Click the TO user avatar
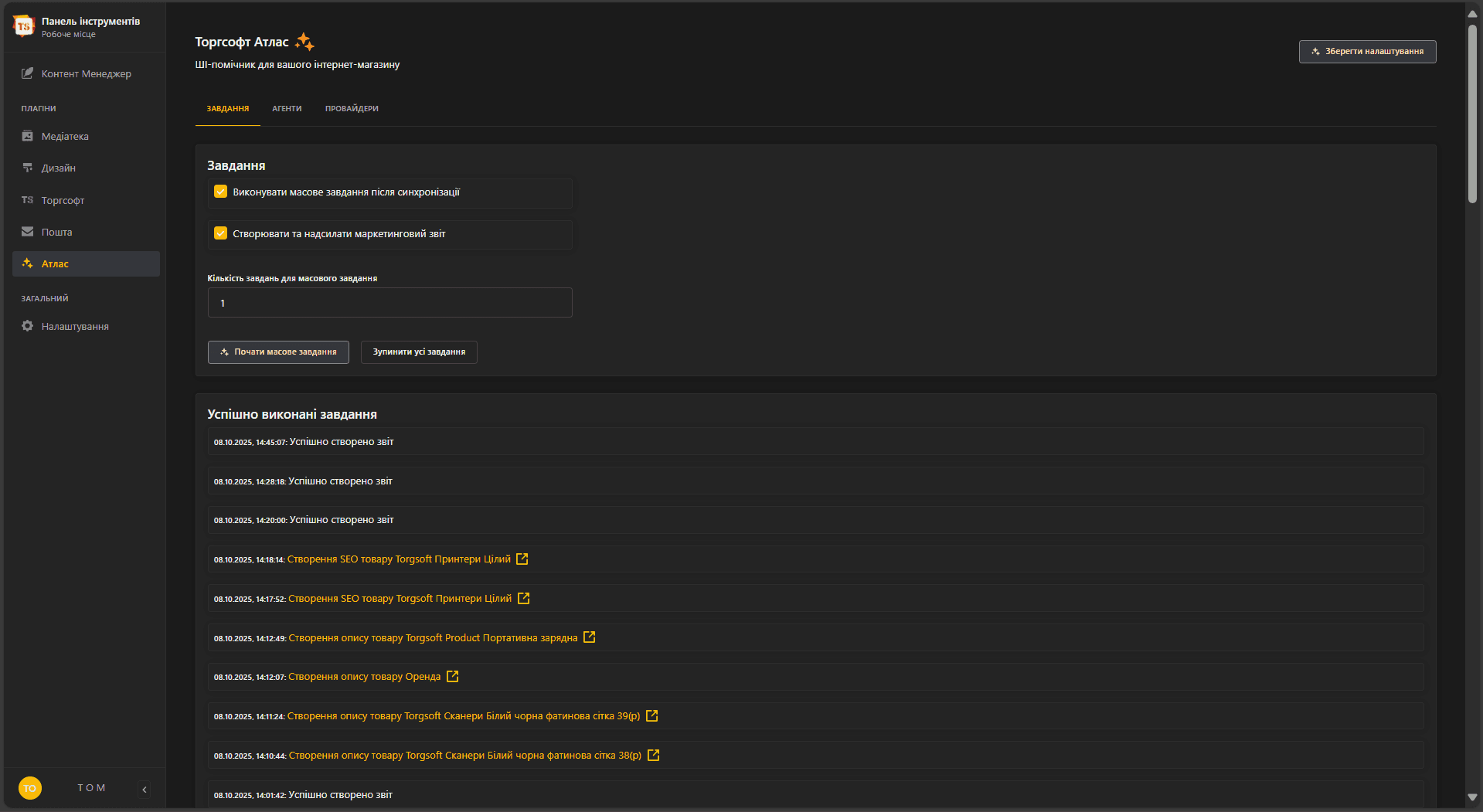 (x=29, y=788)
